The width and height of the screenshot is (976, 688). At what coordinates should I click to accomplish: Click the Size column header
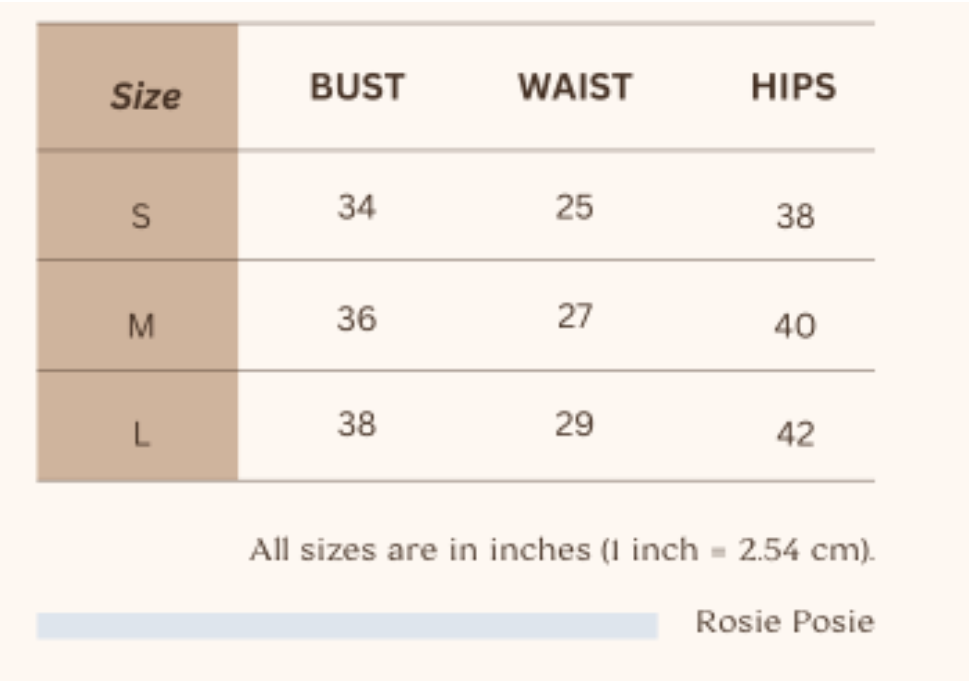point(145,96)
